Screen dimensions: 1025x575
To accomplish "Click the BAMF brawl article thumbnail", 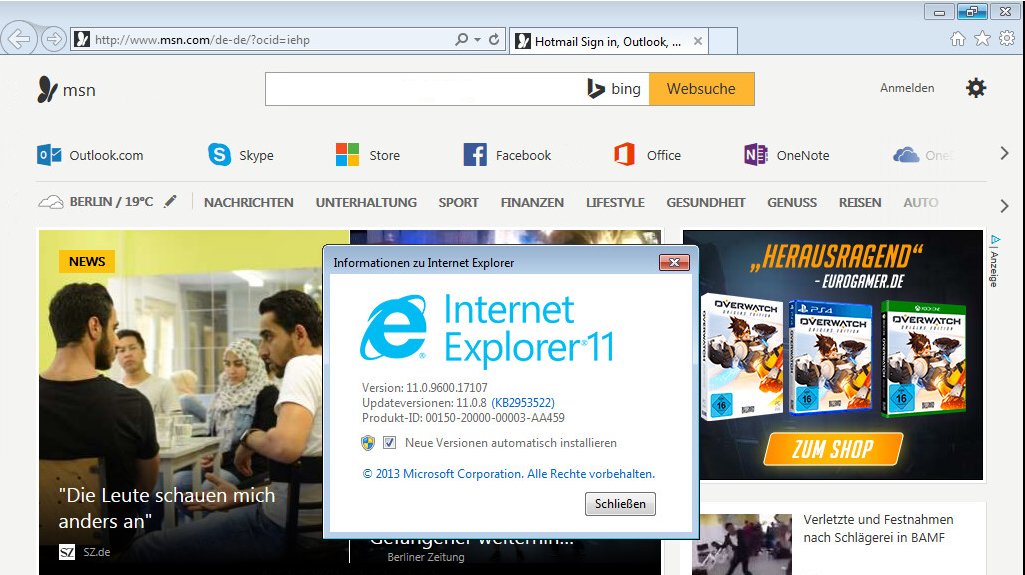I will [741, 544].
